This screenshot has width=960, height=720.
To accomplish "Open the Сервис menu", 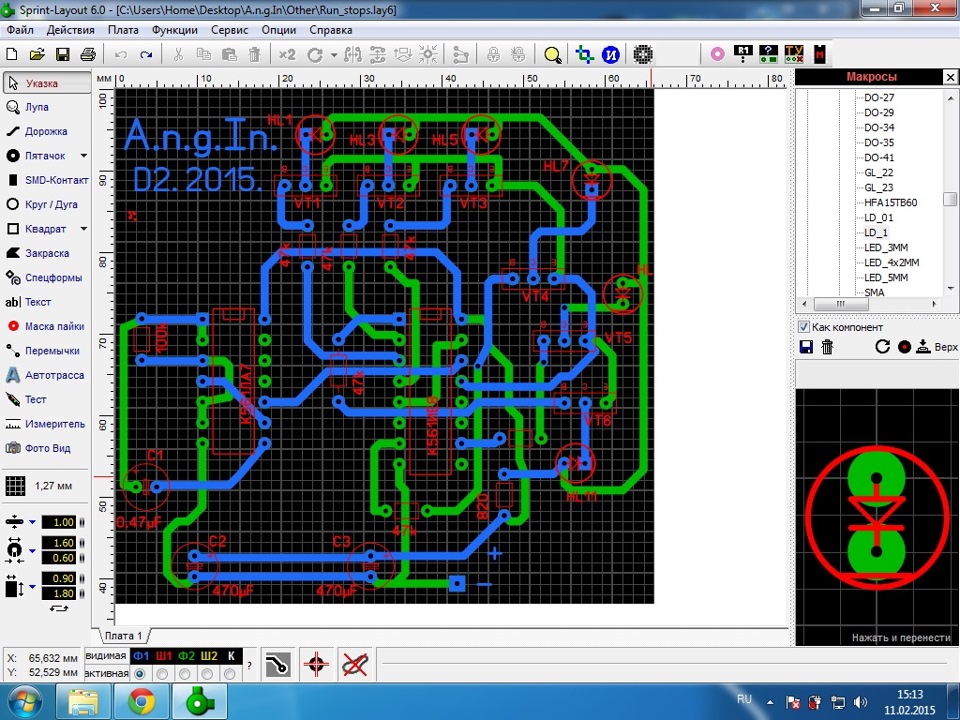I will tap(230, 30).
